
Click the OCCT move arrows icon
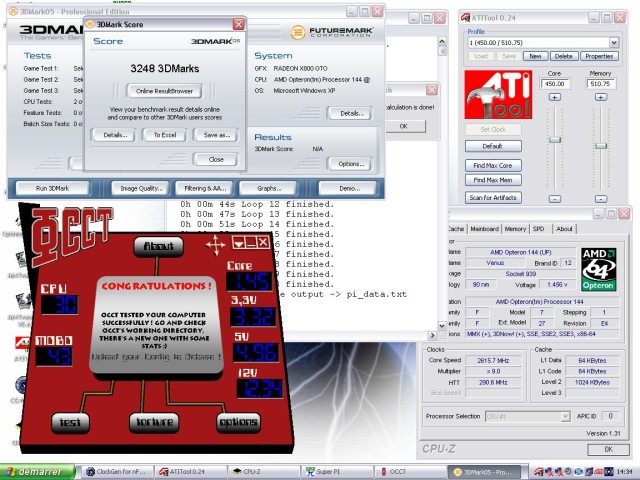pyautogui.click(x=215, y=245)
